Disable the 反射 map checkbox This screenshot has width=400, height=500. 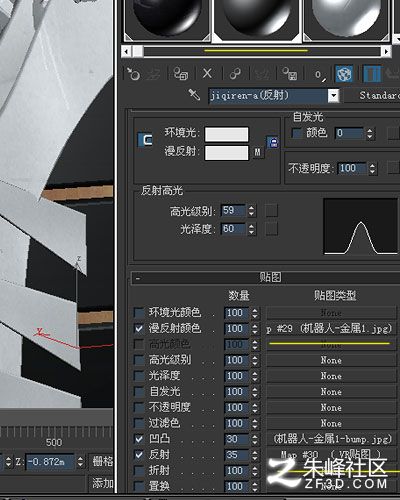pos(139,454)
